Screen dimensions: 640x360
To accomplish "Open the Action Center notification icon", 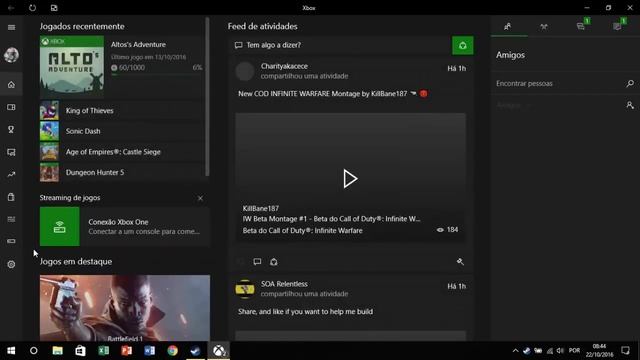I will pyautogui.click(x=625, y=351).
